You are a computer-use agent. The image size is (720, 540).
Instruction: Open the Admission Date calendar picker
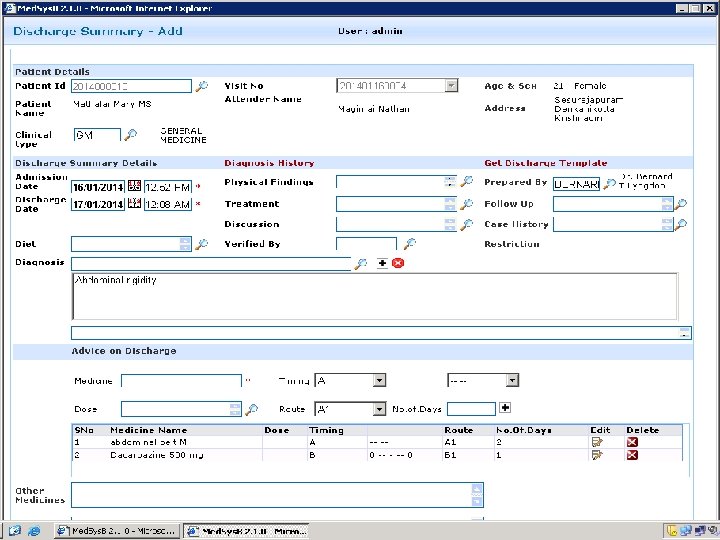point(135,186)
